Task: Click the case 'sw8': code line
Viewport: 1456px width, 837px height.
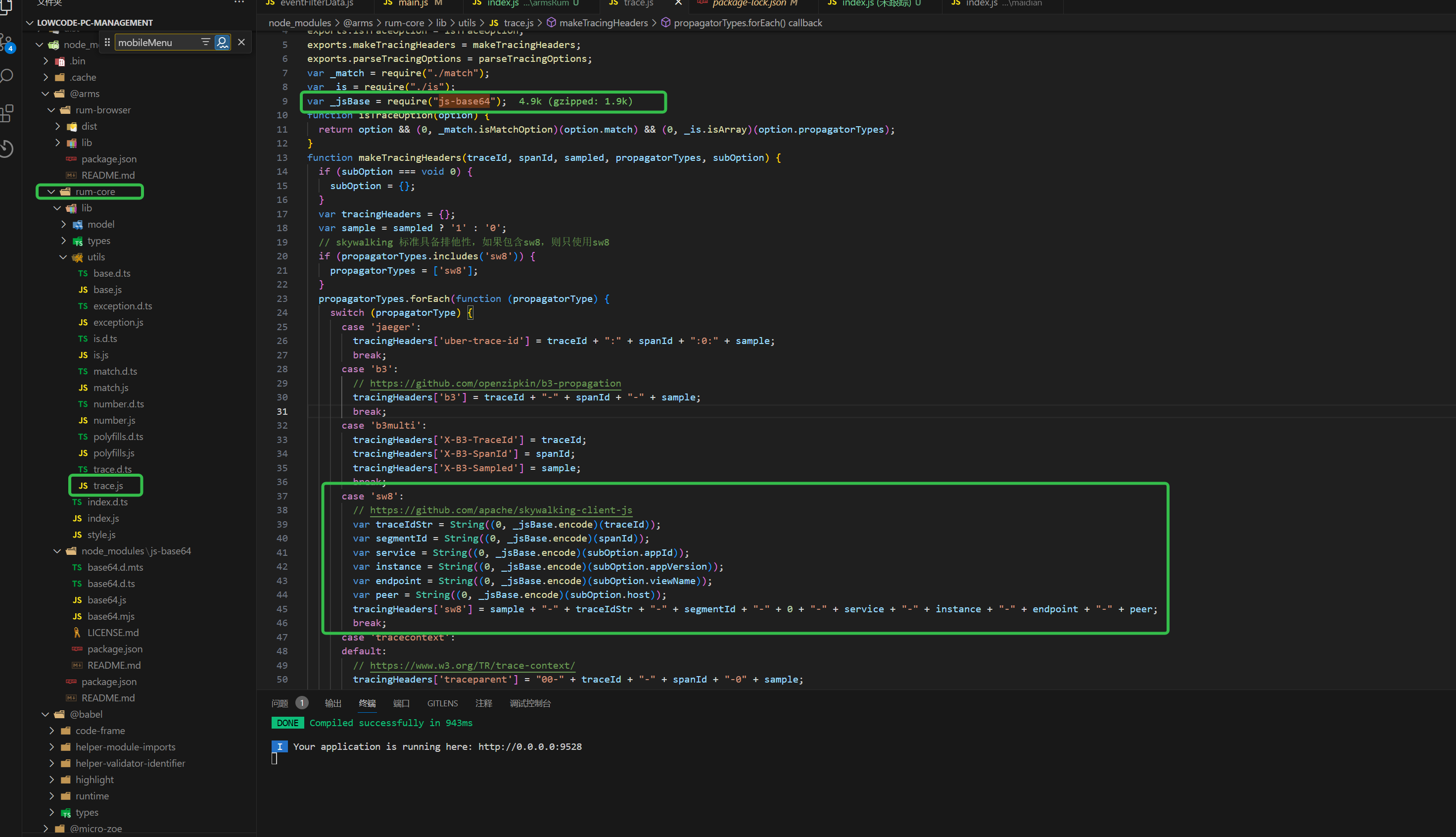Action: click(x=373, y=496)
